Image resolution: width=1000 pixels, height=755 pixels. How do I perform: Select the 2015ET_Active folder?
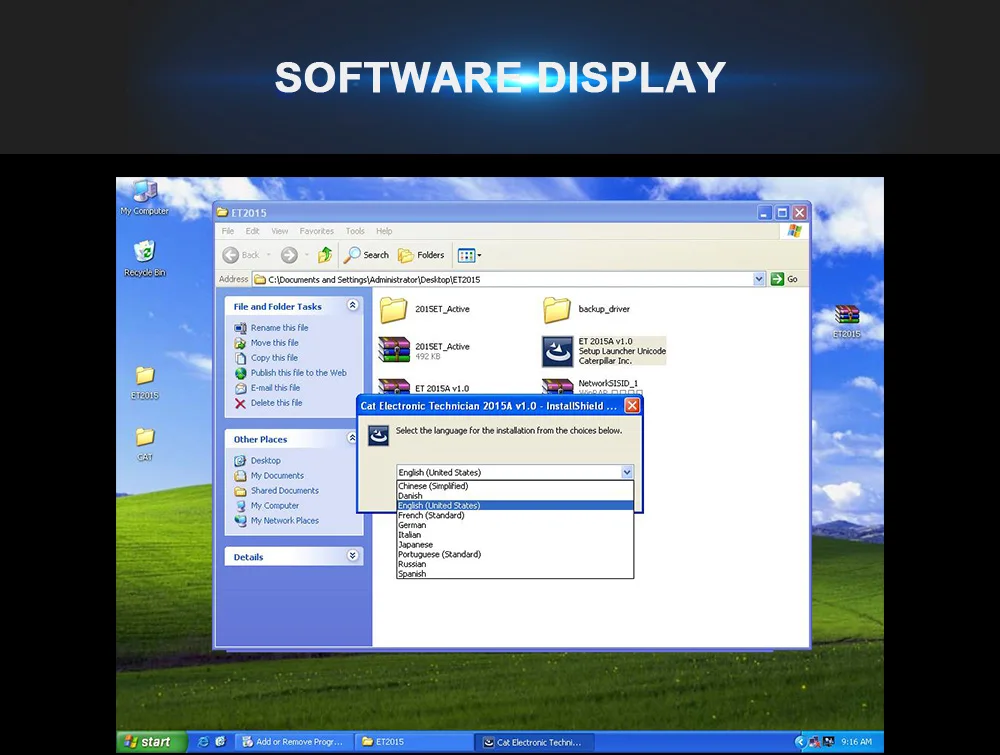tap(425, 309)
